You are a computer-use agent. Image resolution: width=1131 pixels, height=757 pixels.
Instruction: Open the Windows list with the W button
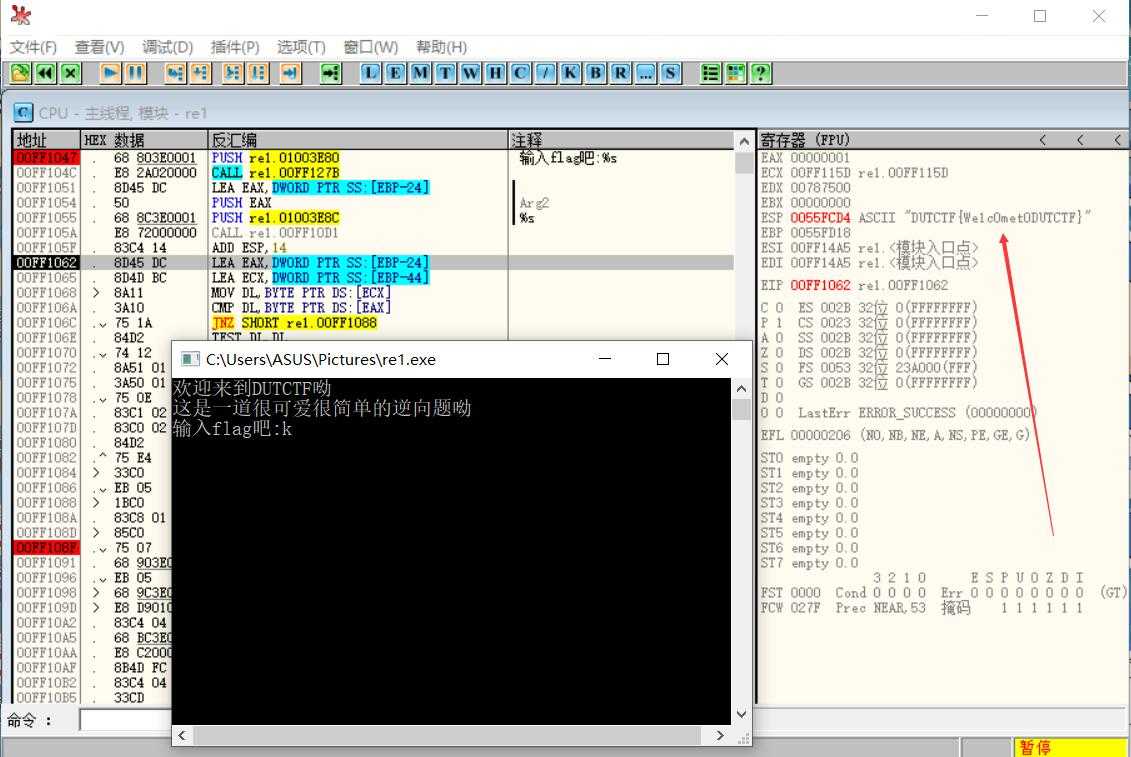coord(470,73)
